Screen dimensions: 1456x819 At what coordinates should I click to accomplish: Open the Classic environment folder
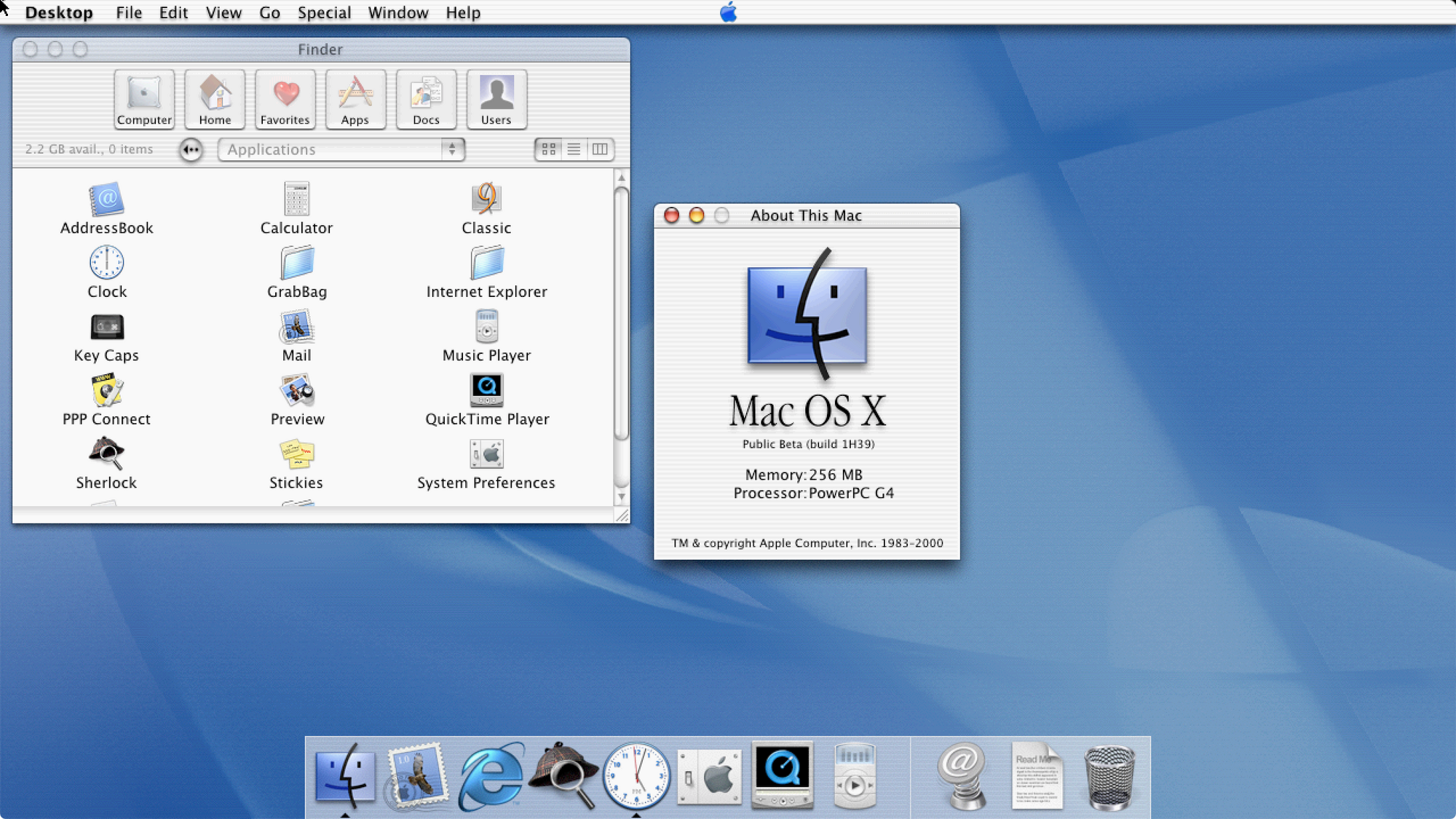(x=486, y=202)
